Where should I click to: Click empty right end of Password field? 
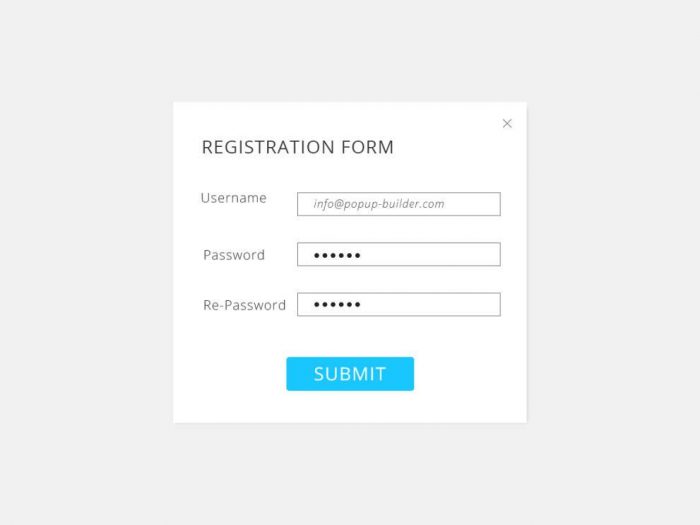coord(470,255)
